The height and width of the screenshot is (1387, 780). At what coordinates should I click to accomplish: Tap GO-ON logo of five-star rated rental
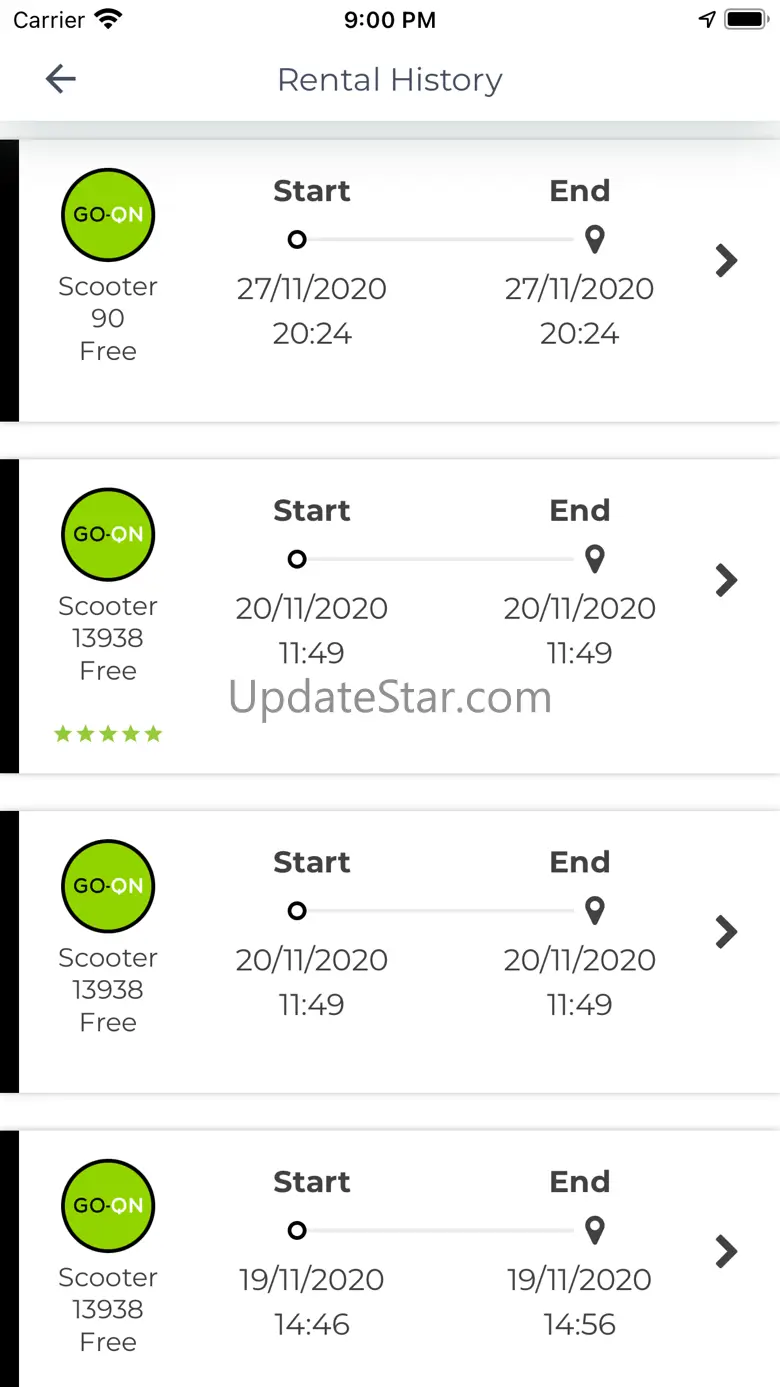108,534
